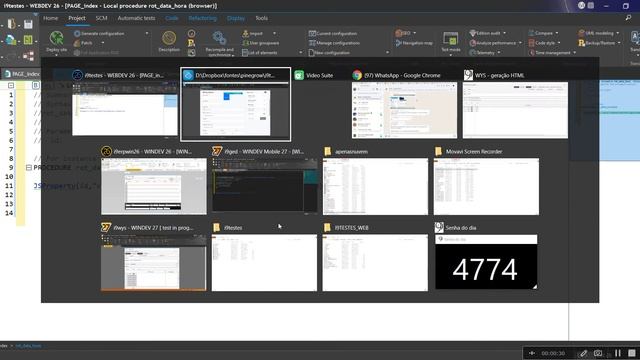This screenshot has width=640, height=360.
Task: Click the recorder pencil annotate icon
Action: [x=584, y=353]
